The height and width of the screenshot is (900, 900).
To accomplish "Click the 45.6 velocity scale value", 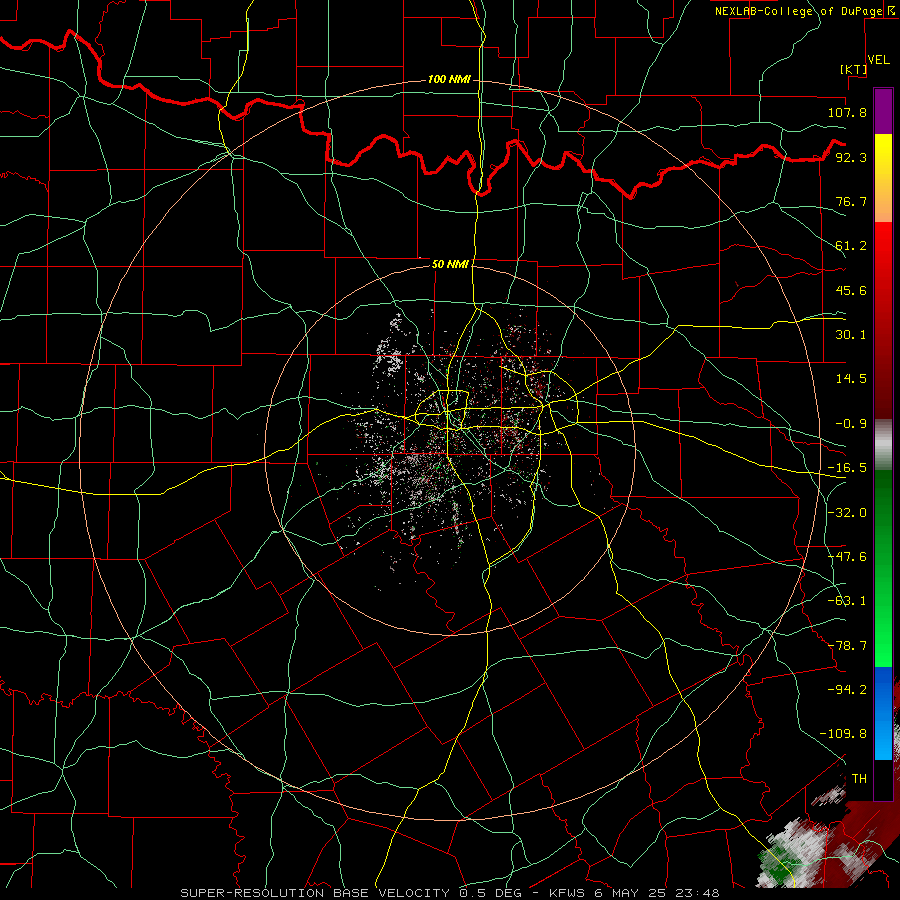I will [x=851, y=290].
